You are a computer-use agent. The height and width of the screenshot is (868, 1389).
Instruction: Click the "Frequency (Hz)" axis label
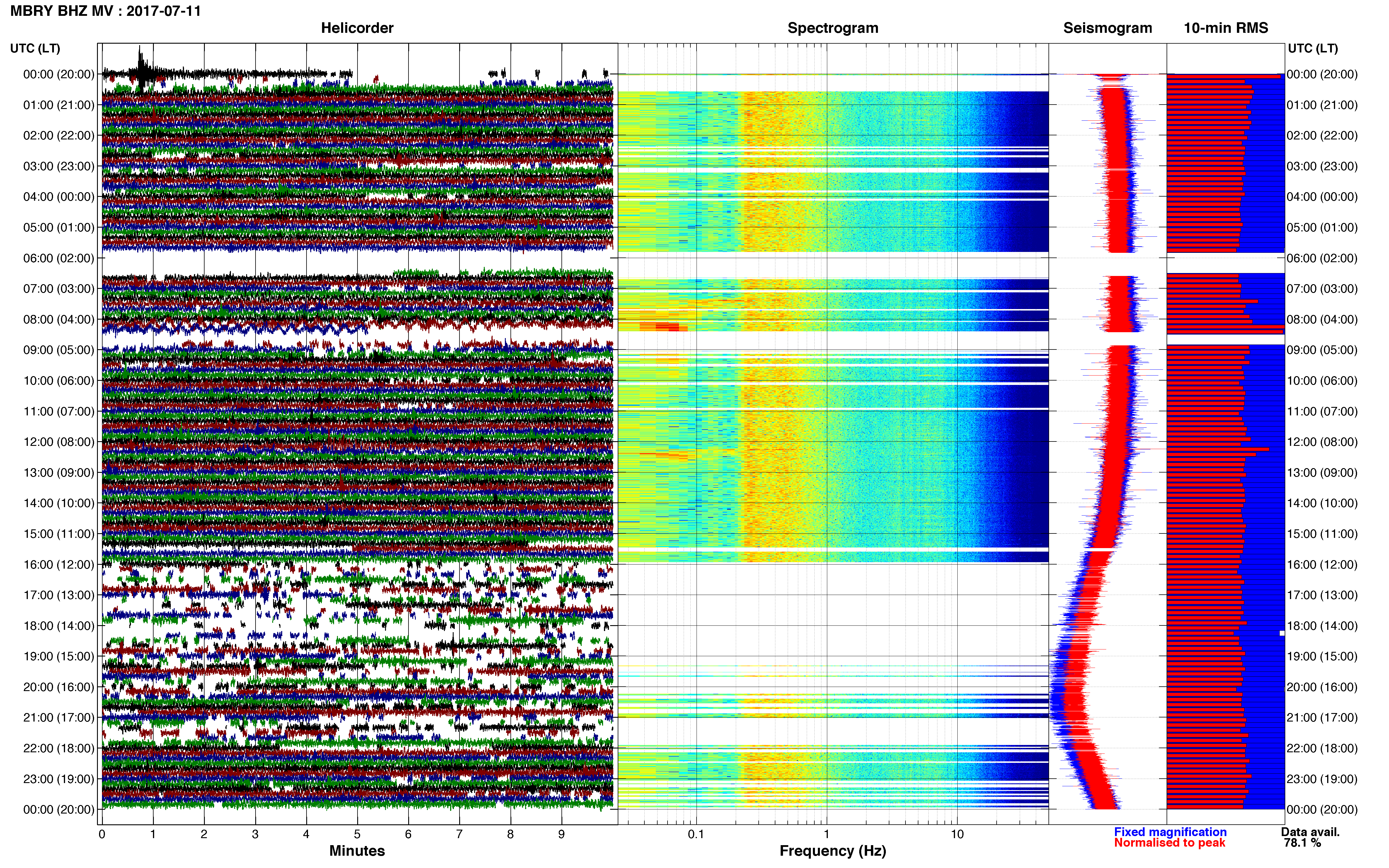pos(833,851)
